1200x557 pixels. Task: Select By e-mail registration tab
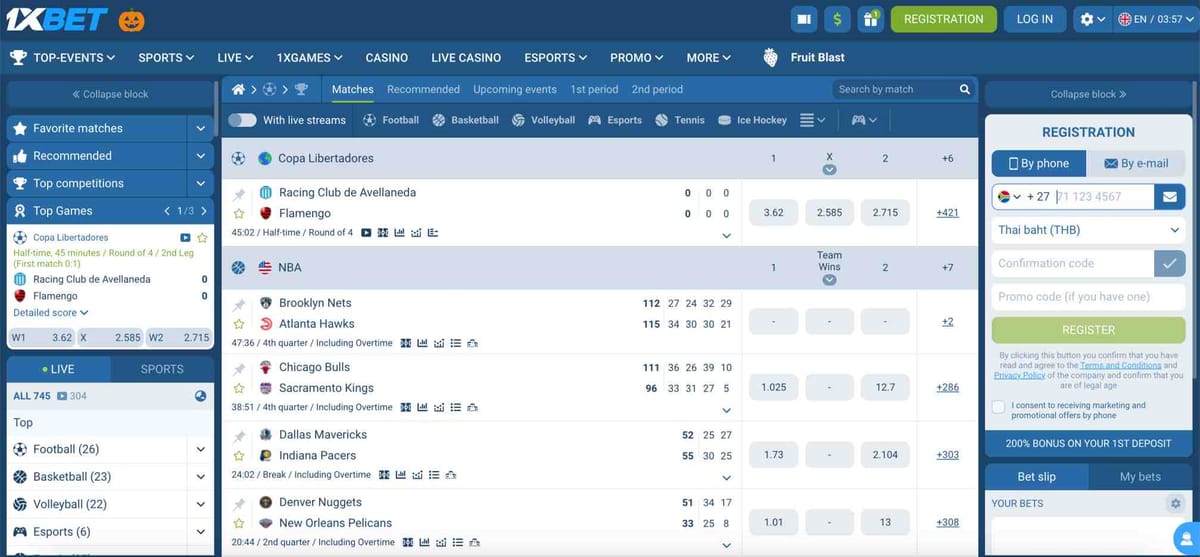[1136, 164]
